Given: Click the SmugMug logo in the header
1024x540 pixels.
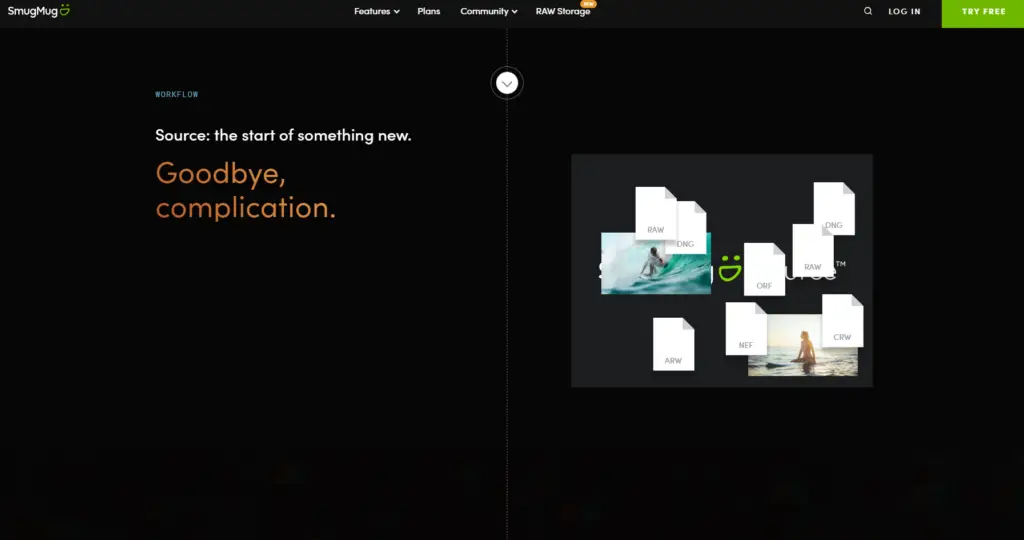Looking at the screenshot, I should pyautogui.click(x=39, y=11).
